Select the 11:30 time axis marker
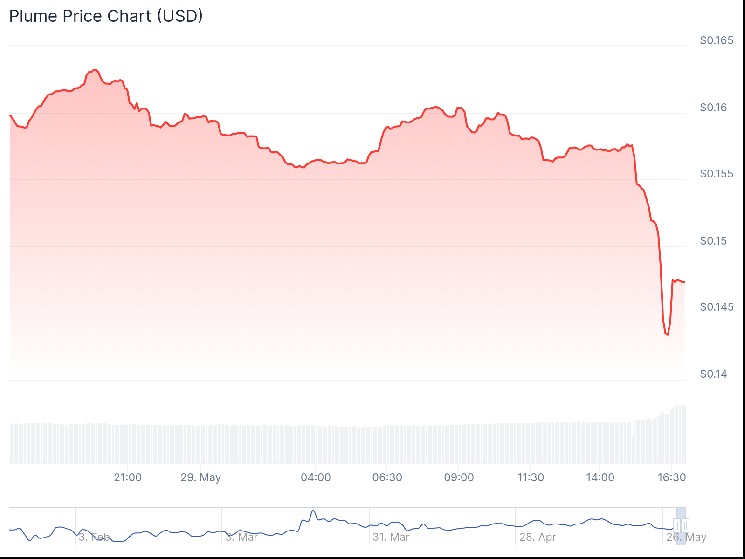745x559 pixels. [529, 477]
